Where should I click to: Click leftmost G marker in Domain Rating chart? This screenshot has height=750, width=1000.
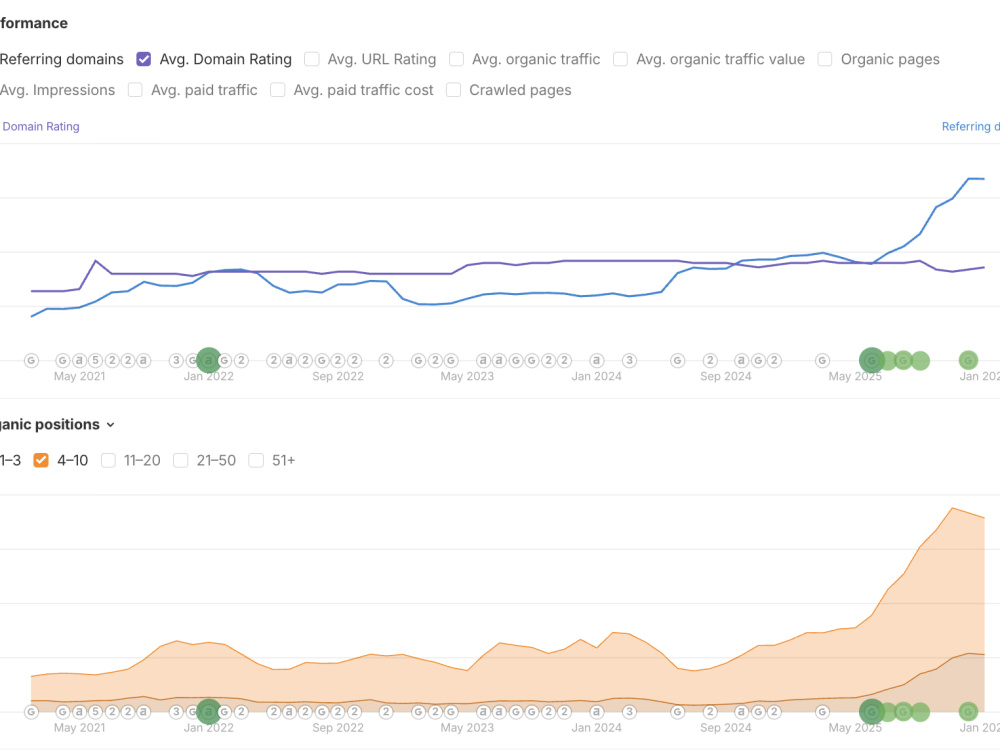(x=31, y=361)
